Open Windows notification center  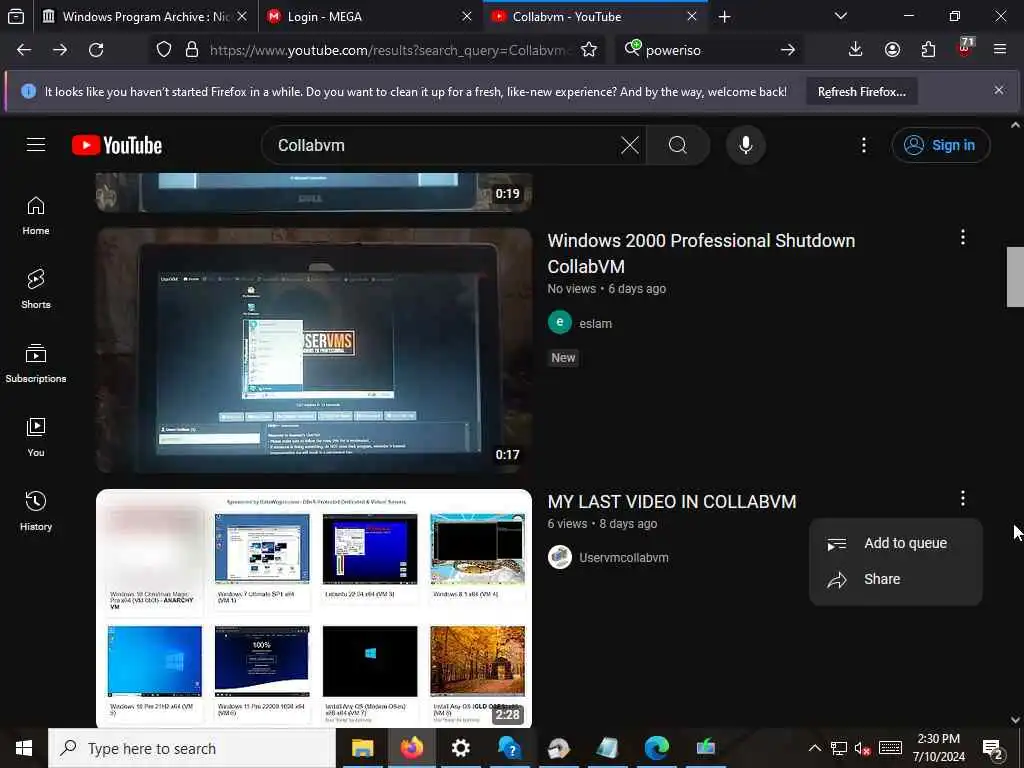(x=994, y=748)
